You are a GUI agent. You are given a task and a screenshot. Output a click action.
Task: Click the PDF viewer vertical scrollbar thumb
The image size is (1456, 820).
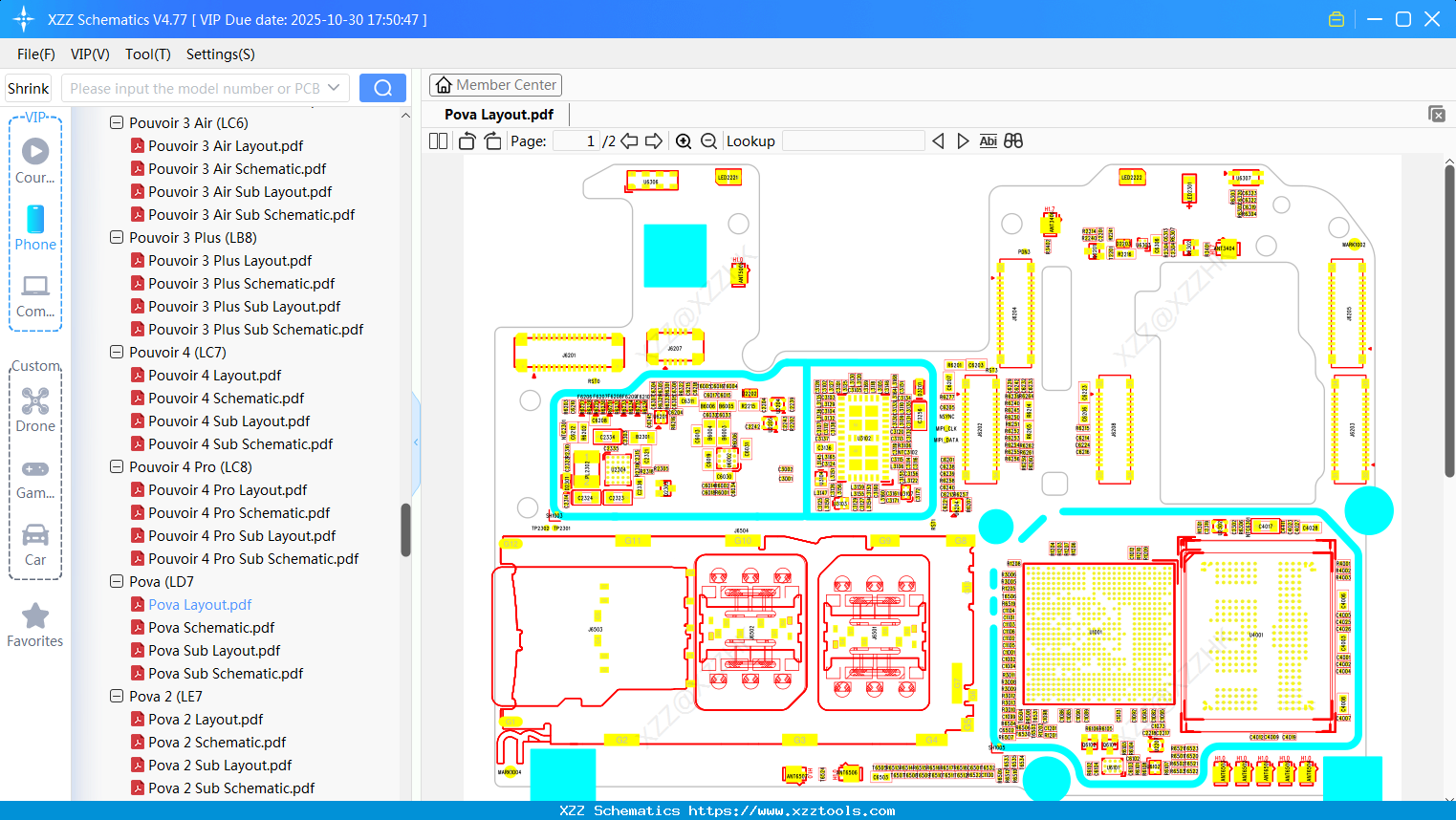[1449, 319]
